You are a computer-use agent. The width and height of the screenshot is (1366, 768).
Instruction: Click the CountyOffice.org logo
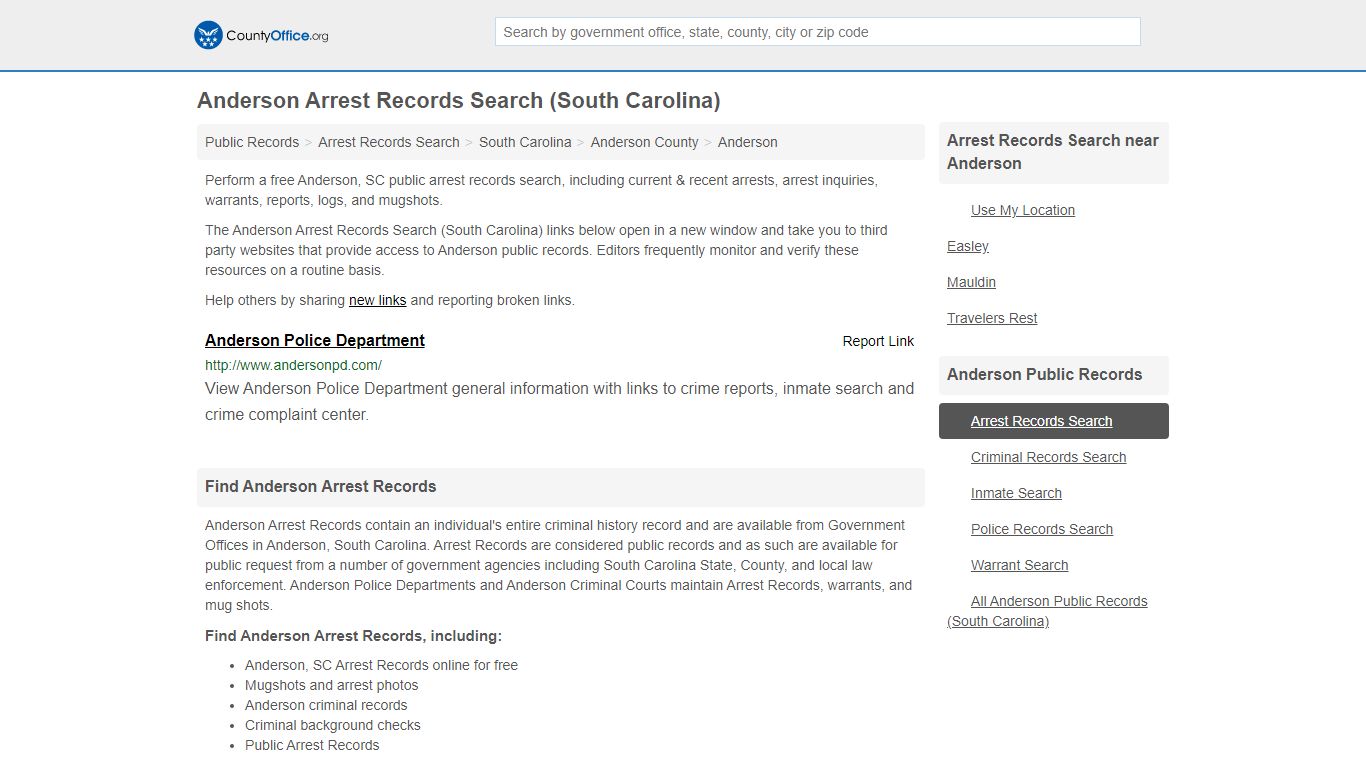click(261, 35)
